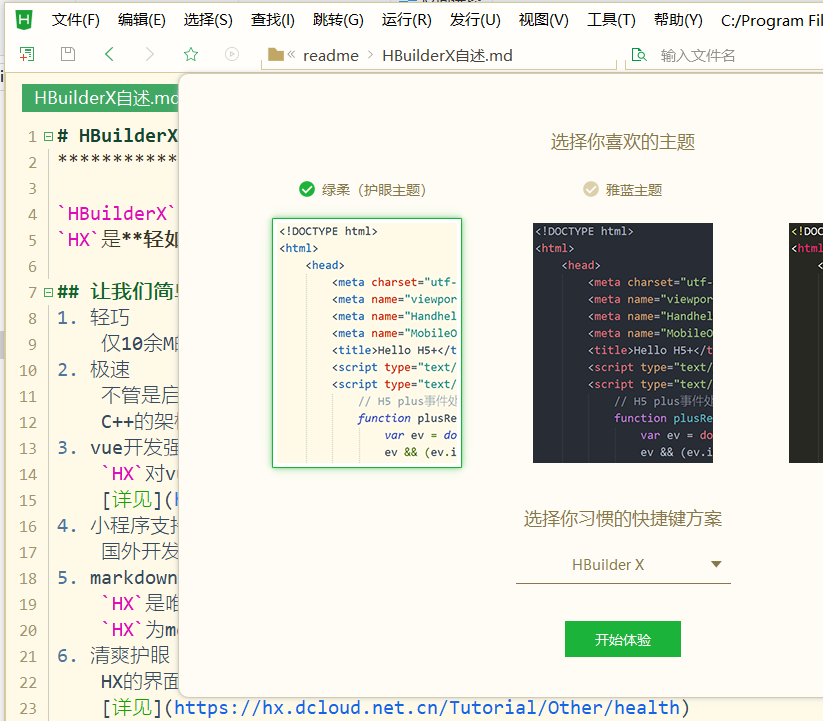The image size is (823, 721).
Task: Collapse the code fold on line 1
Action: [x=47, y=134]
